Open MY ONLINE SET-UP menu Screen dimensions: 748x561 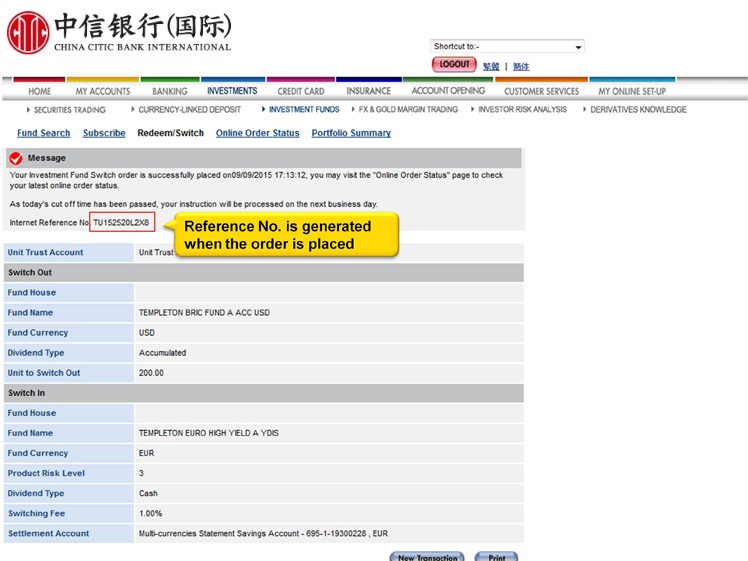[x=632, y=91]
